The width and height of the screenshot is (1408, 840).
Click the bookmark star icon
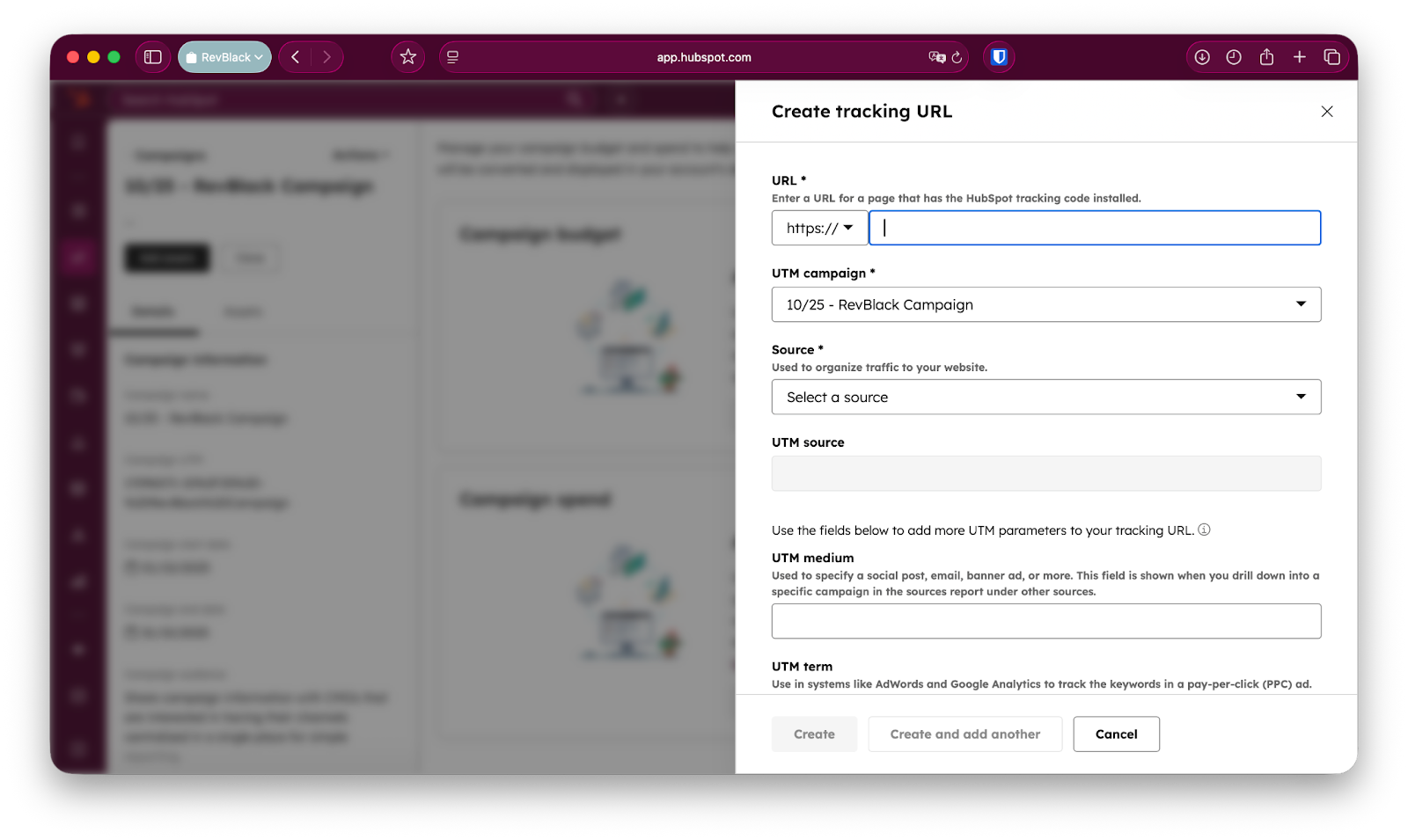pyautogui.click(x=408, y=57)
